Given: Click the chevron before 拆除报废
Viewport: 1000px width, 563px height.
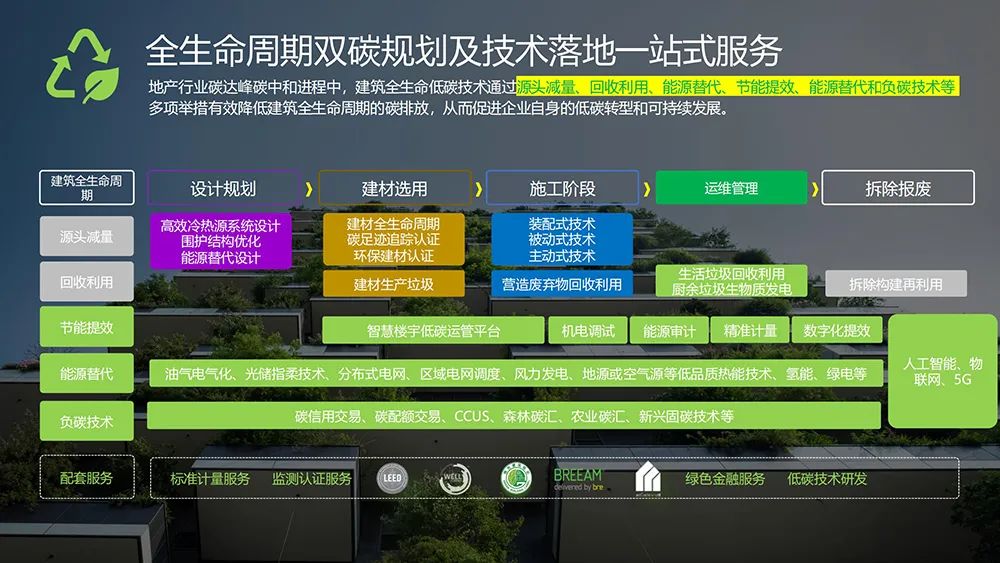Looking at the screenshot, I should [814, 188].
